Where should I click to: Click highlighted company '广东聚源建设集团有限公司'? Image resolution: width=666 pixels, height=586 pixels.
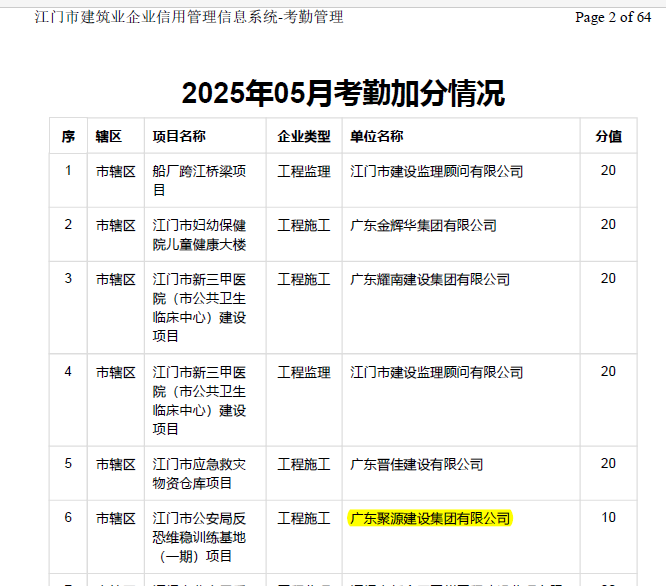[430, 518]
